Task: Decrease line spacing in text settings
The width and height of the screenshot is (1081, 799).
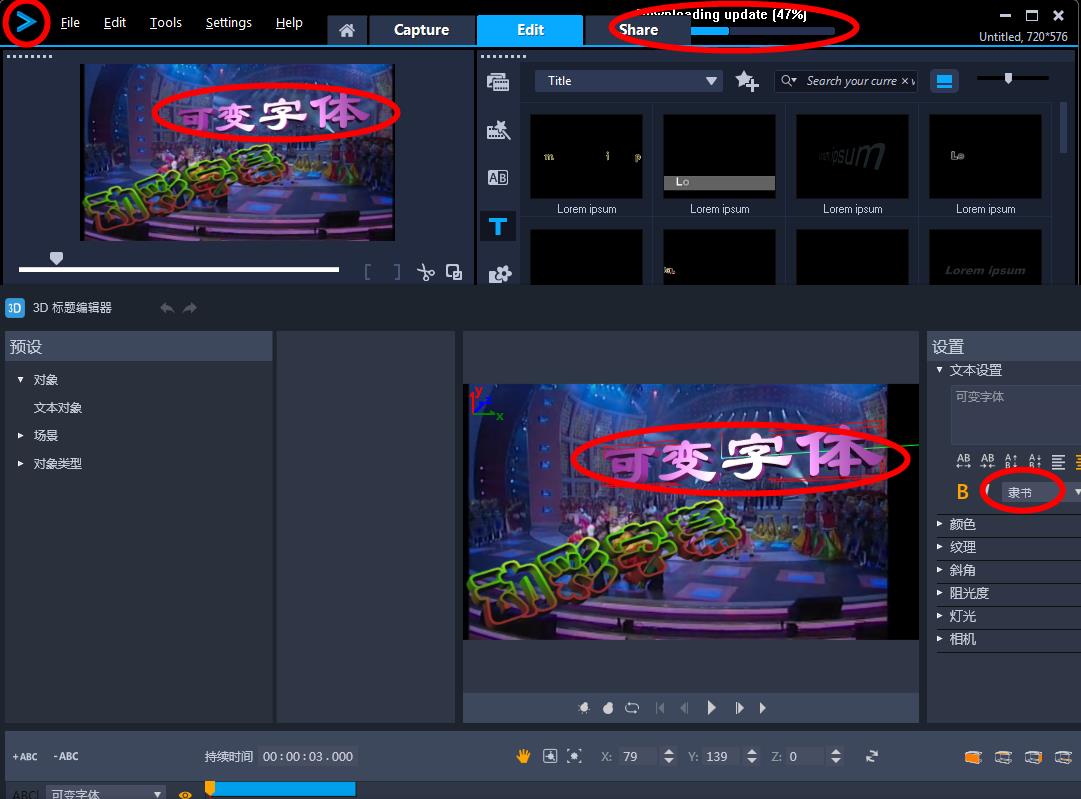Action: (x=1035, y=461)
